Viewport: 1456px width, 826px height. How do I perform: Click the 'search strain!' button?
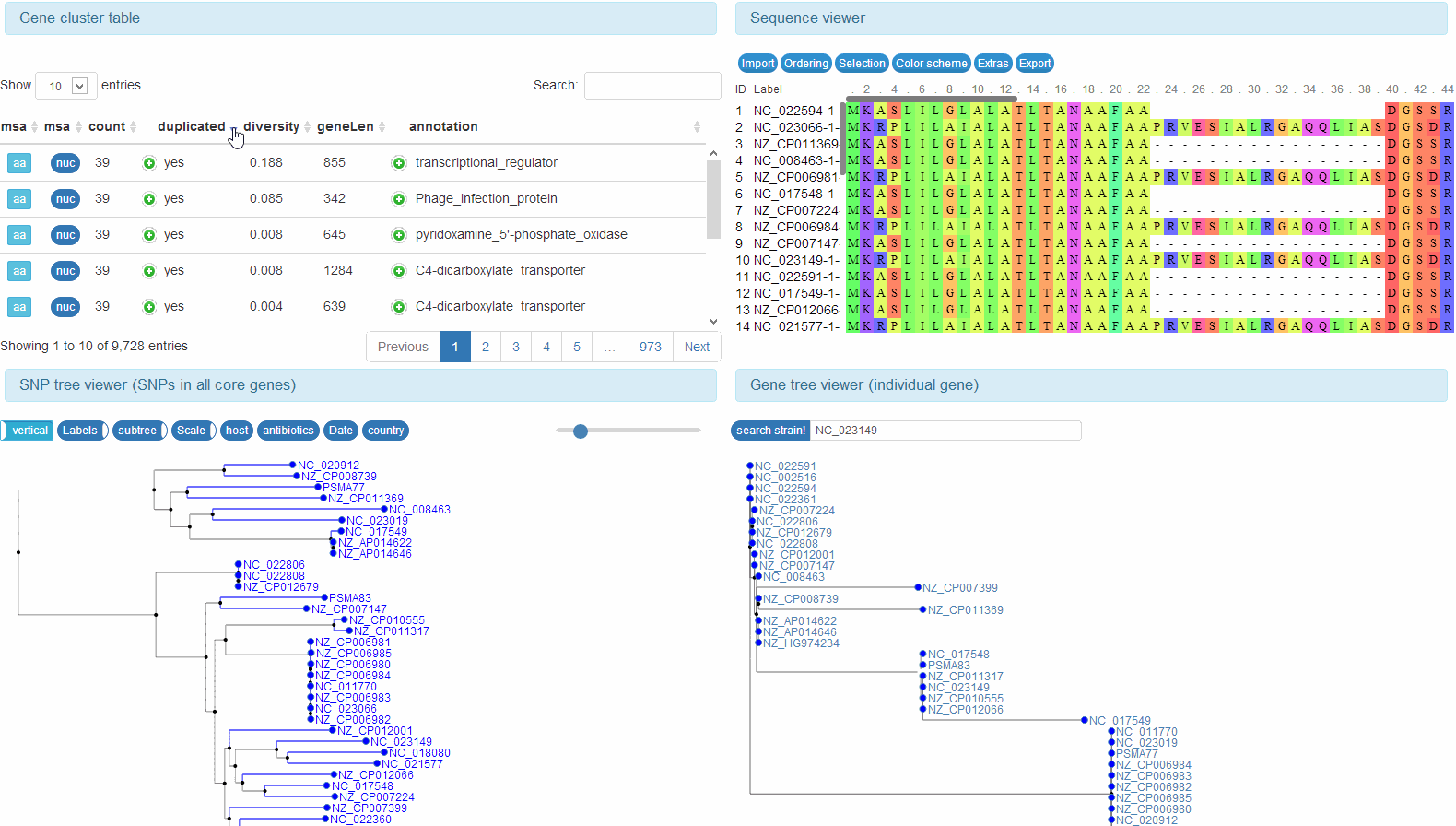(x=770, y=431)
